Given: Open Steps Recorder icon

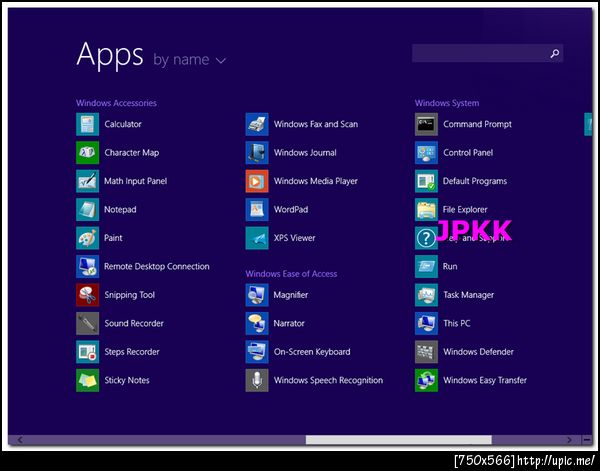Looking at the screenshot, I should (87, 352).
